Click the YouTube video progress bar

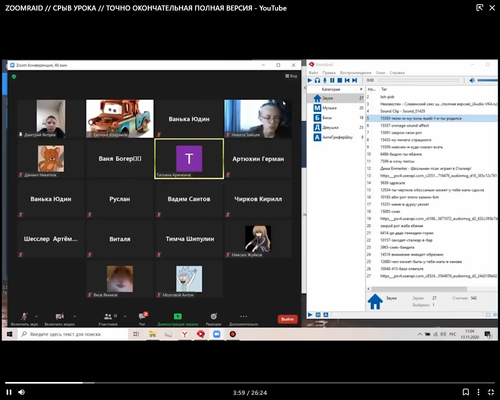250,383
